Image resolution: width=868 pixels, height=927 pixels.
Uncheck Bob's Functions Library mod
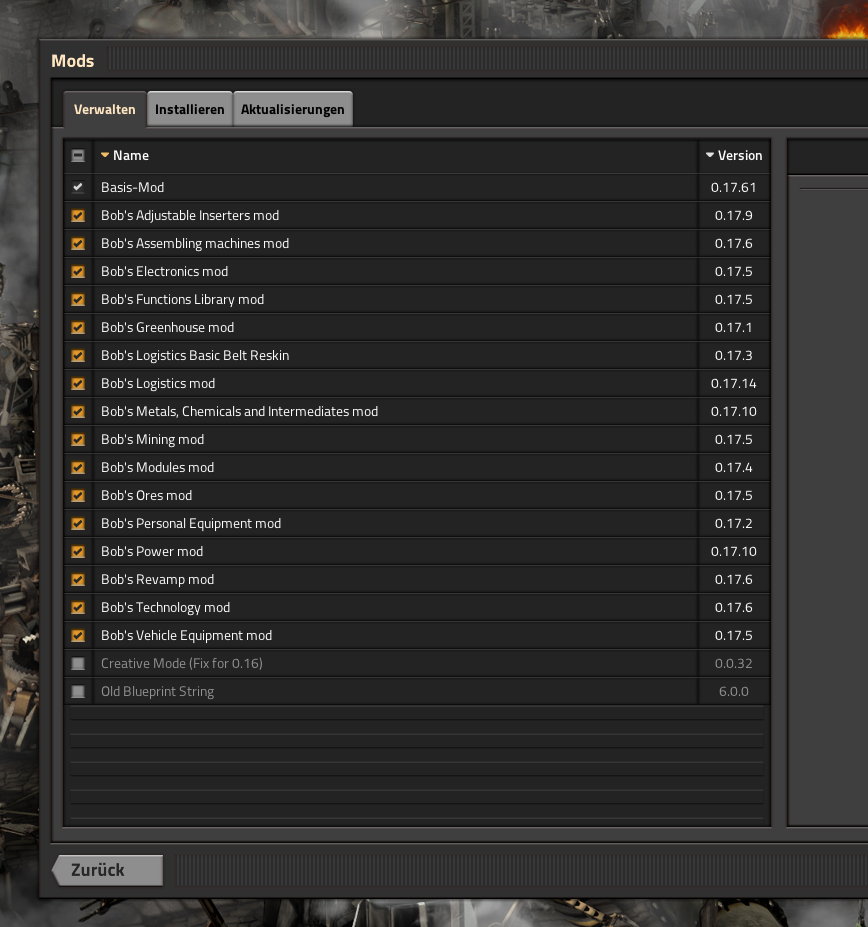coord(77,300)
